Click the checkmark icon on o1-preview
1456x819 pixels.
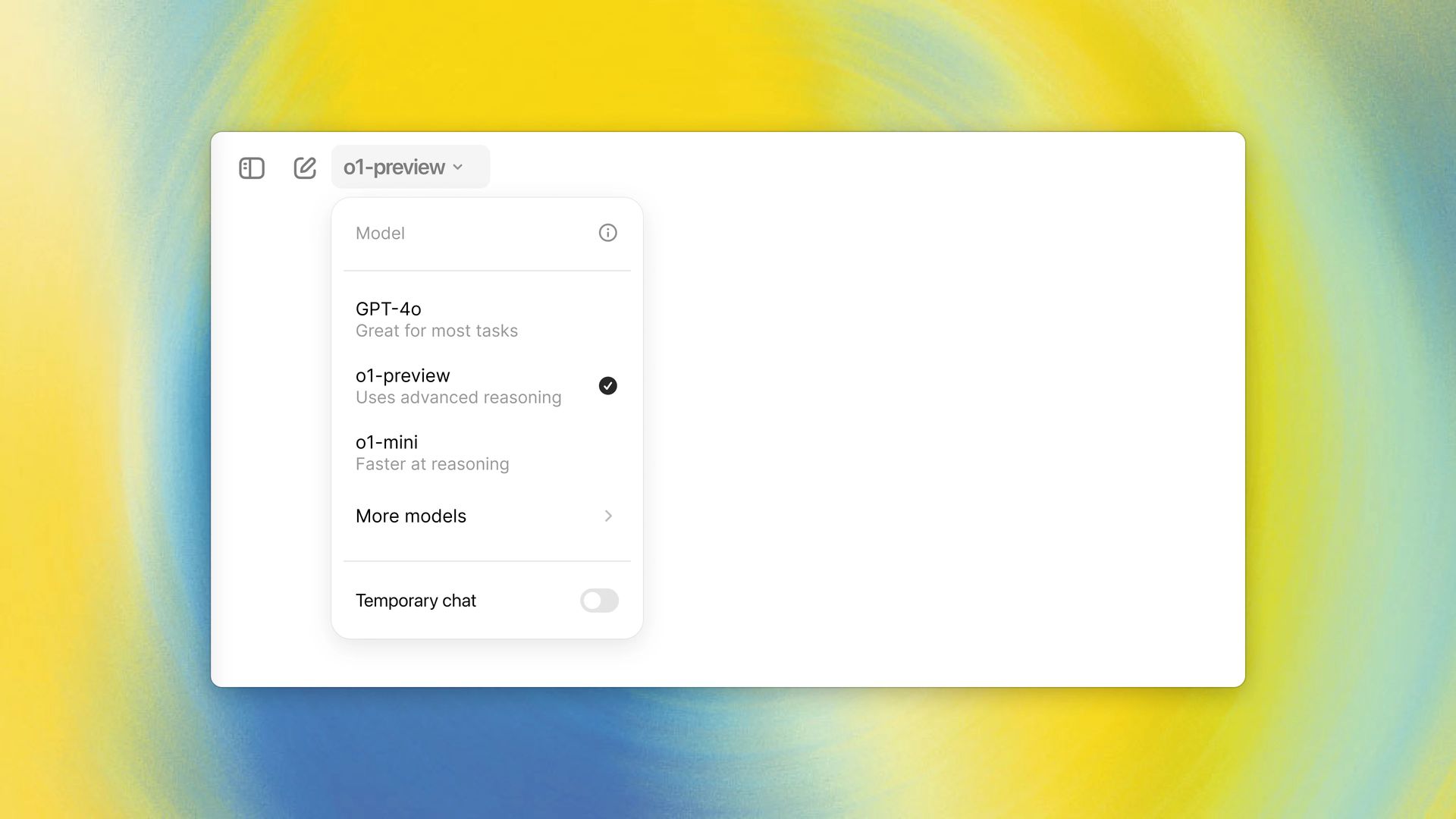(x=607, y=385)
